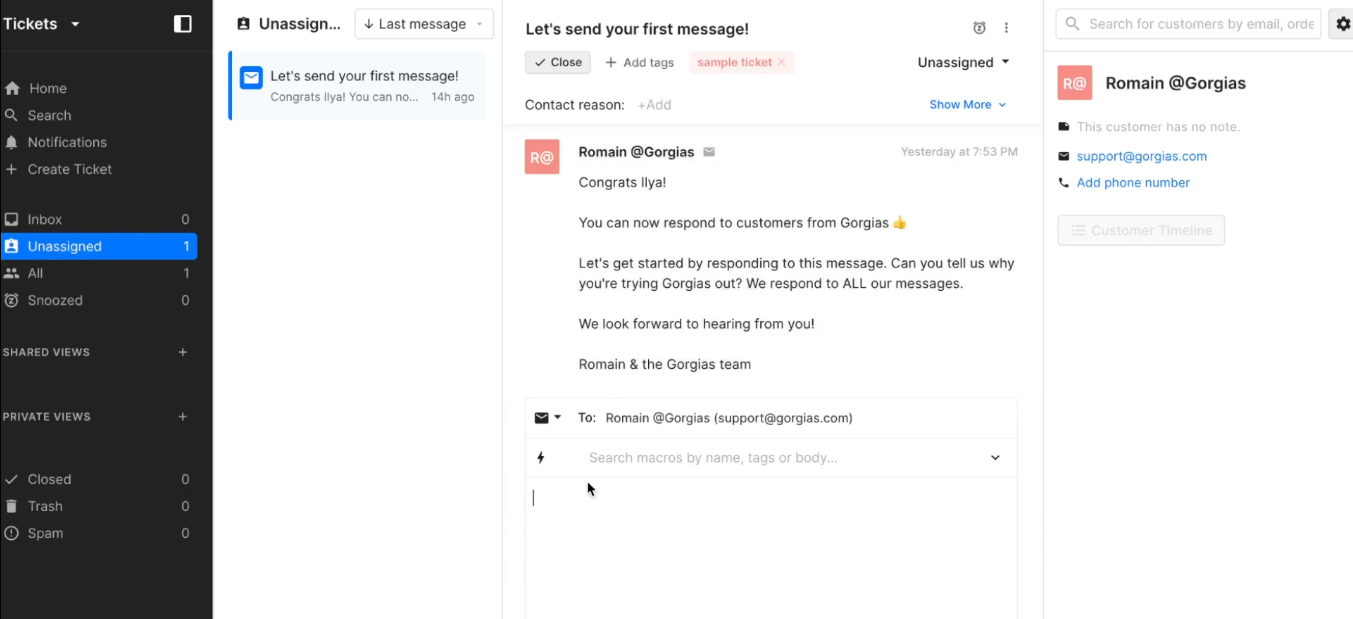Click the customer avatar R@ in panel

pos(1075,83)
